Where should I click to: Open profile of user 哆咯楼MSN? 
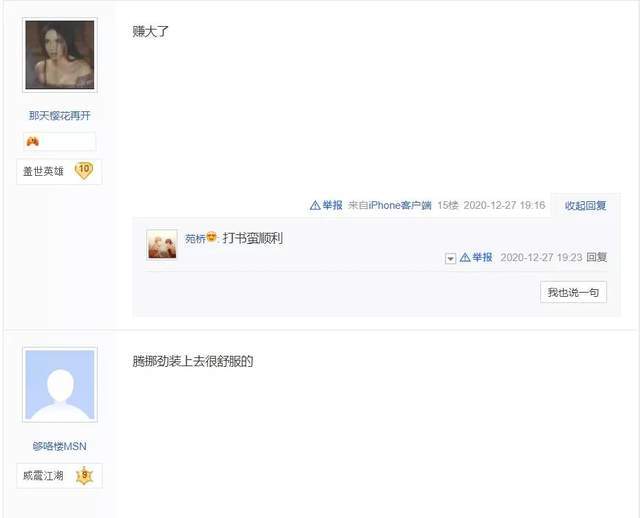tap(60, 446)
